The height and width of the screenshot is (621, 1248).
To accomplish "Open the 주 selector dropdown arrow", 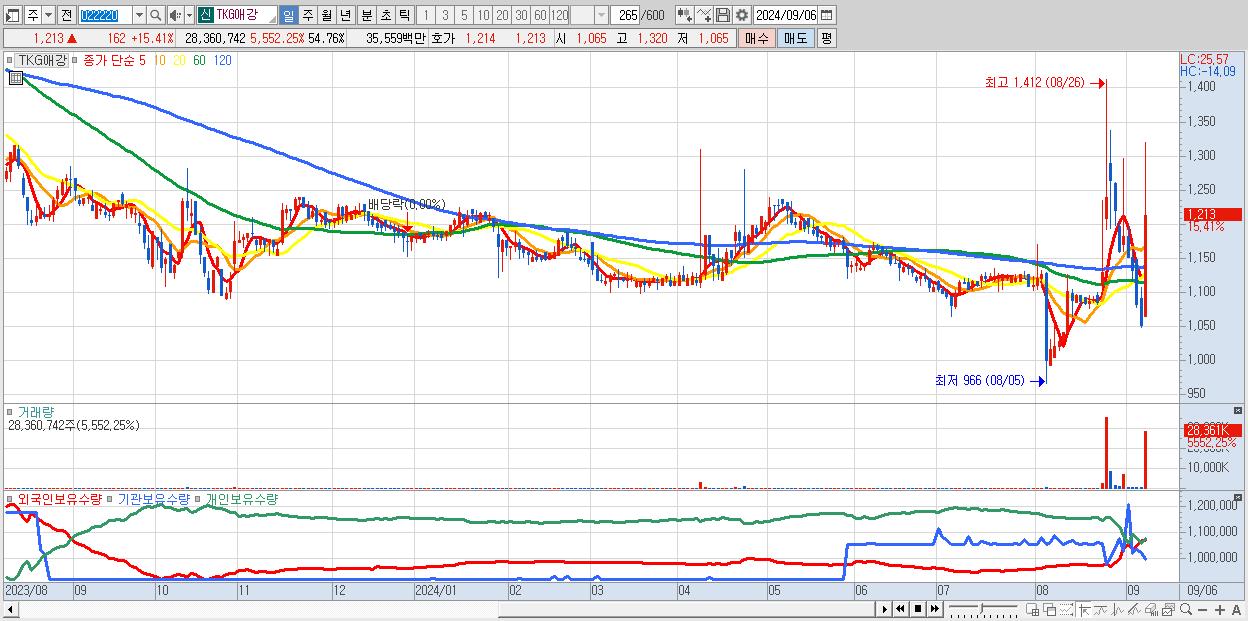I will (48, 15).
